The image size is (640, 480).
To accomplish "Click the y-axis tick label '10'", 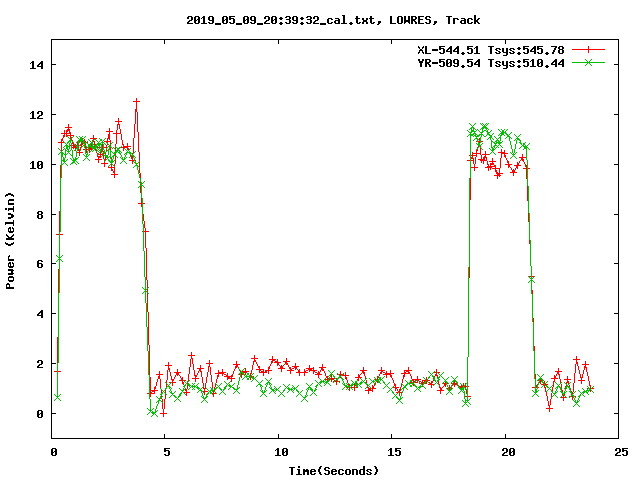I will (x=36, y=165).
